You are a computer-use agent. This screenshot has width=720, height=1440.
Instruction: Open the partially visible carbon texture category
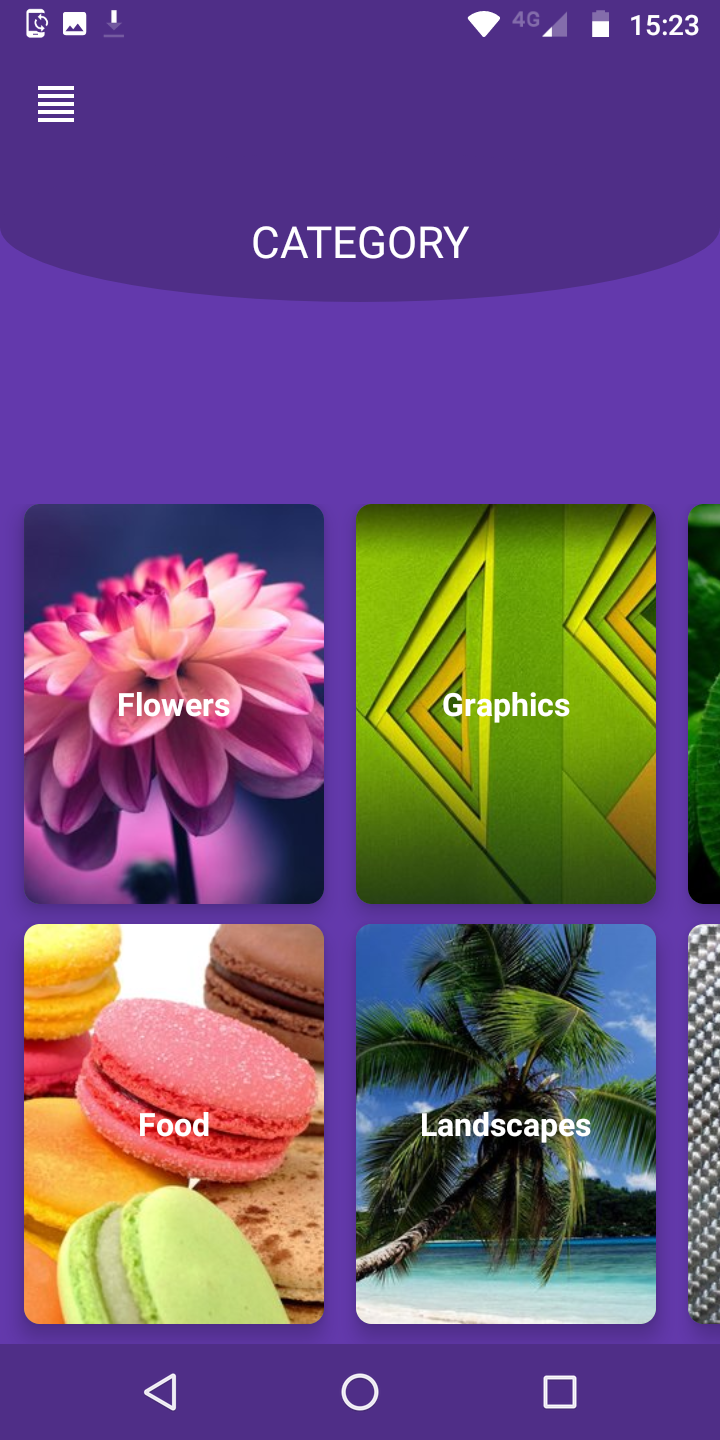tap(704, 1124)
